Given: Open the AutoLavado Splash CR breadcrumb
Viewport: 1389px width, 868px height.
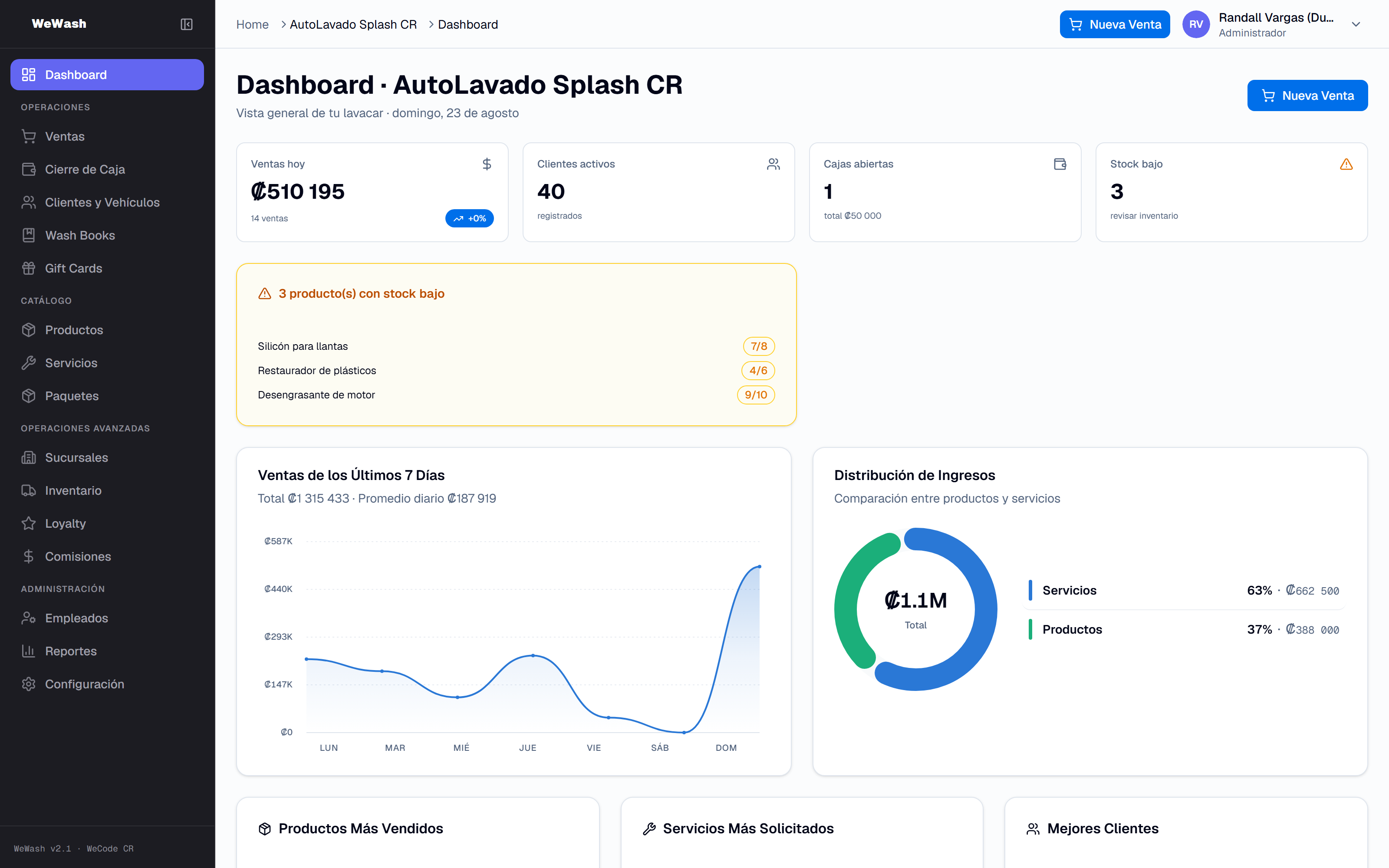Looking at the screenshot, I should [353, 24].
